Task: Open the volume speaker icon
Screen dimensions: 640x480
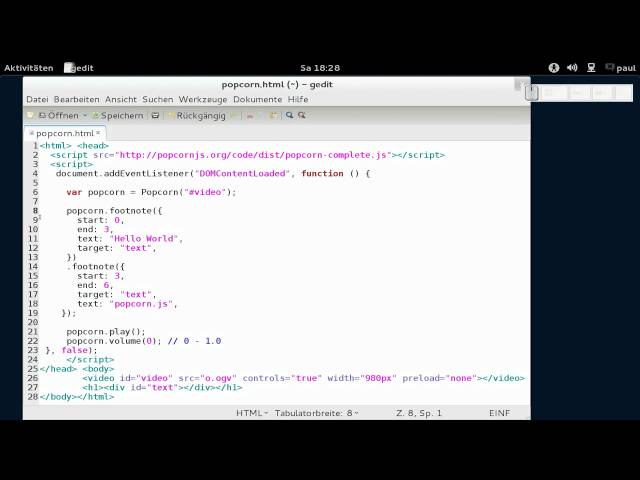Action: [572, 68]
